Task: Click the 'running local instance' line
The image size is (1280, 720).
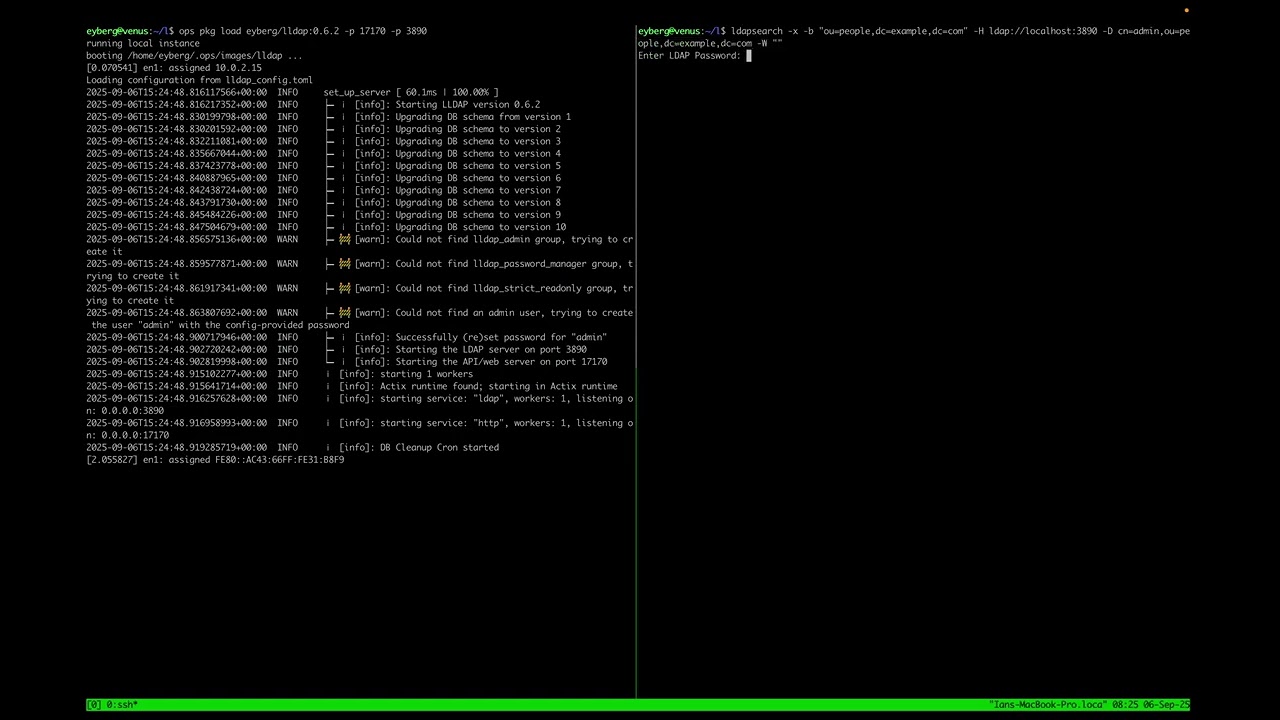Action: pyautogui.click(x=143, y=44)
